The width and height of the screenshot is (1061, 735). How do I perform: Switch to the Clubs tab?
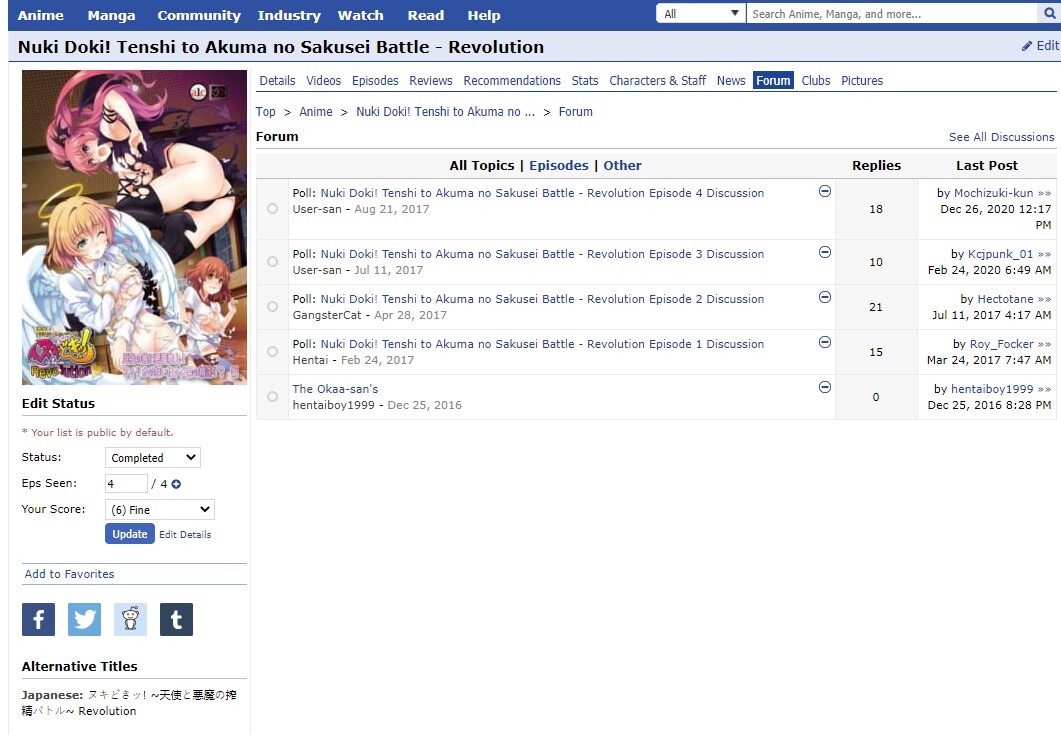point(816,81)
